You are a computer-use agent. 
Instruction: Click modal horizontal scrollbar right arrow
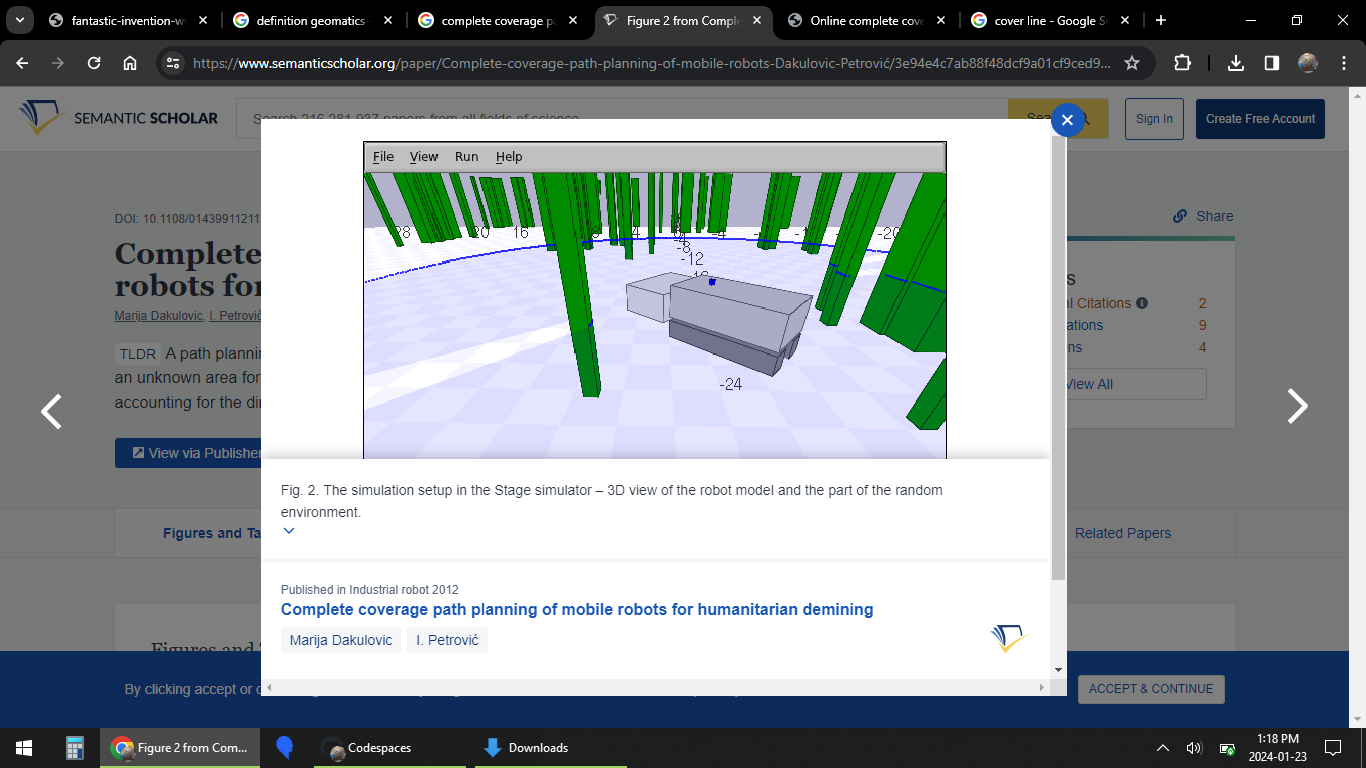pos(1042,687)
